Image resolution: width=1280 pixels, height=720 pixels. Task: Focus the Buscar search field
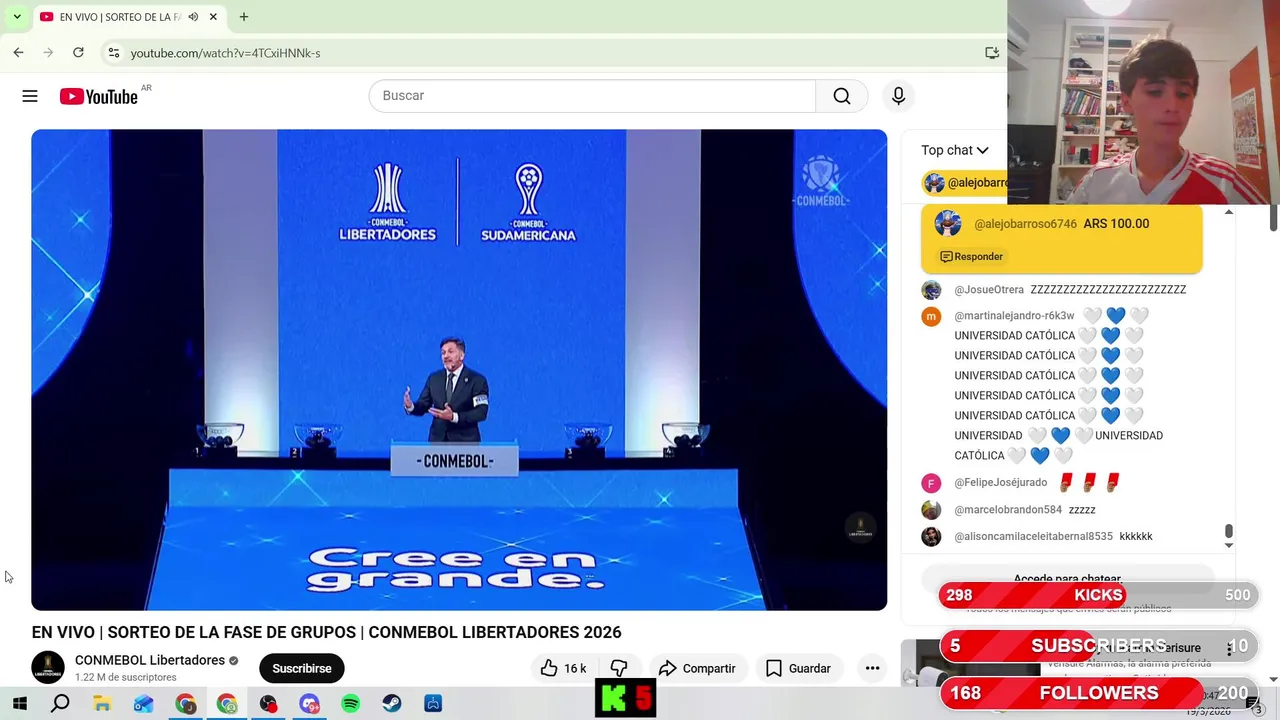coord(592,96)
